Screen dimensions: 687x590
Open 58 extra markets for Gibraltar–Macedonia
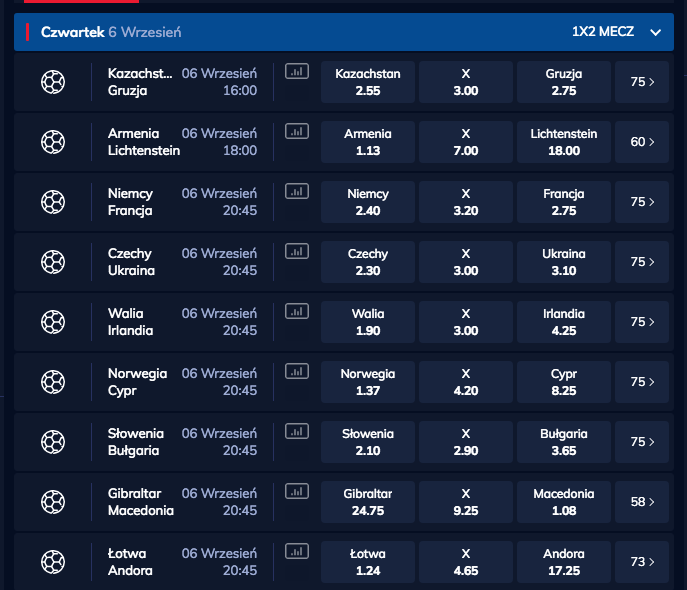tap(642, 502)
